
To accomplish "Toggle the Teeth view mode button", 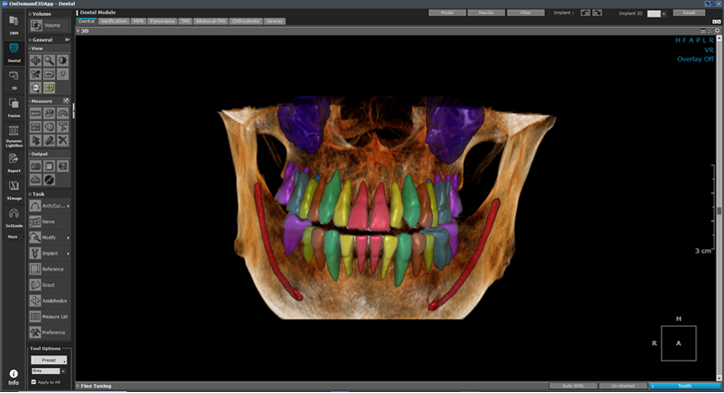I will point(684,386).
